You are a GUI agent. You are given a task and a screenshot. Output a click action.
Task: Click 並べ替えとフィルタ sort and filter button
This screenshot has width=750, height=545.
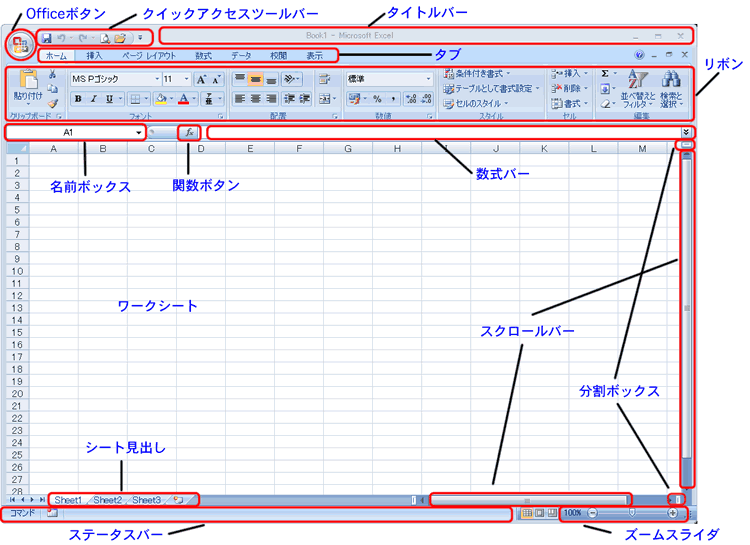[x=638, y=89]
